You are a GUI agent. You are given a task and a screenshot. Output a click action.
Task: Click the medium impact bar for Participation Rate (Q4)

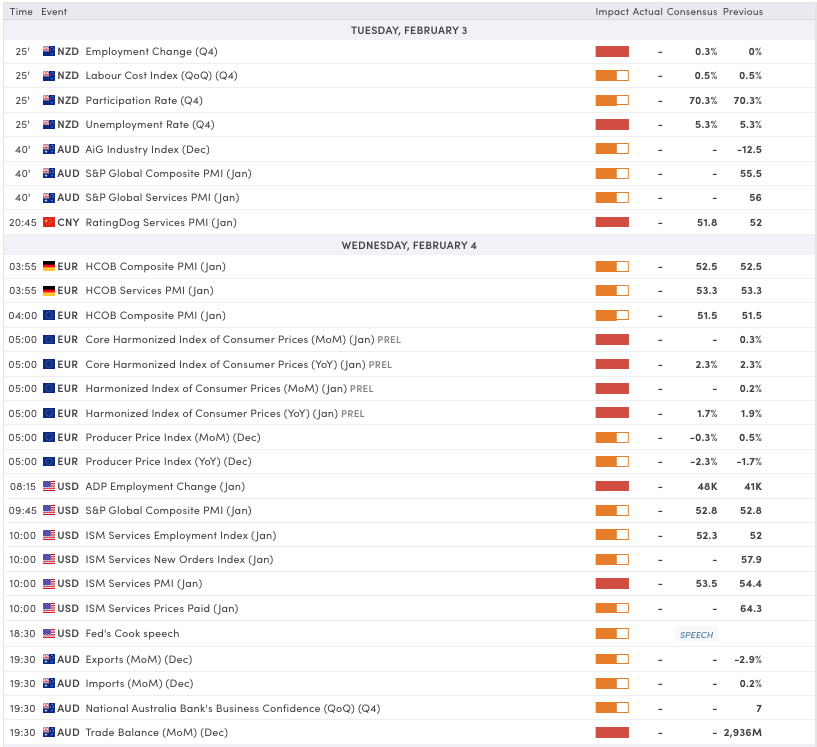pyautogui.click(x=612, y=100)
